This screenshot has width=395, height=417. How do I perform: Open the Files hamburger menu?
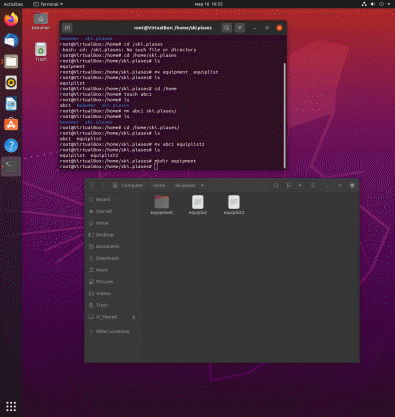[x=312, y=185]
